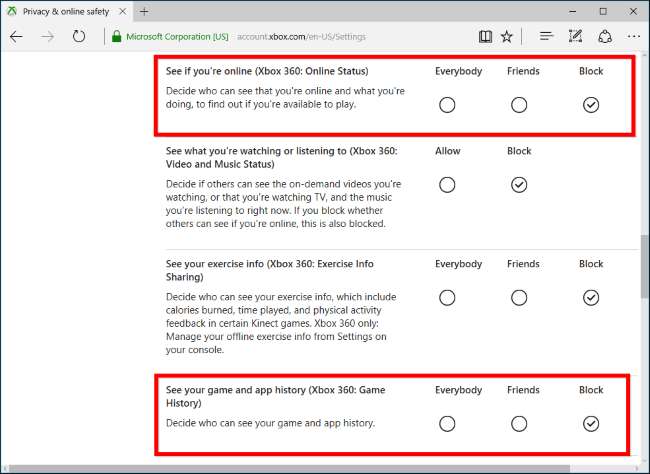Select Friends for exercise info sharing
Viewport: 650px width, 474px height.
519,297
